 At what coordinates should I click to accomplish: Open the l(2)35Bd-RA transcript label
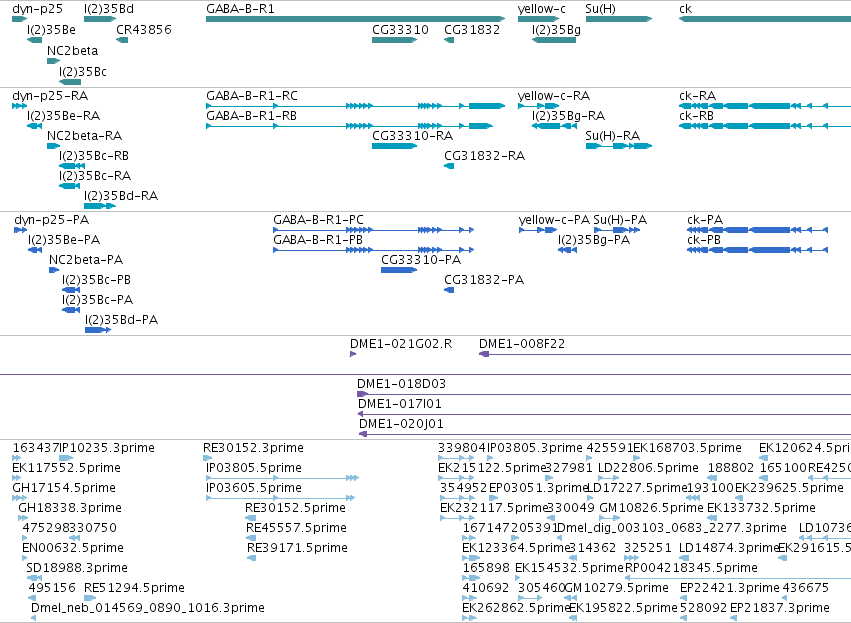(121, 196)
